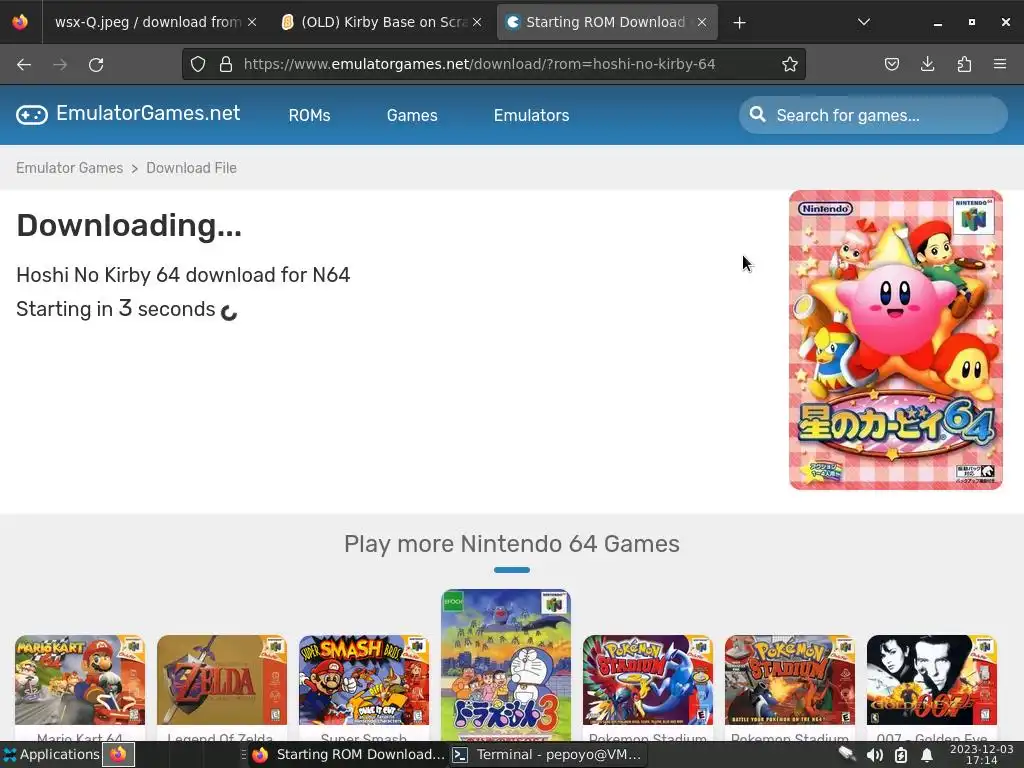1024x768 pixels.
Task: Click the Download File breadcrumb
Action: point(191,168)
